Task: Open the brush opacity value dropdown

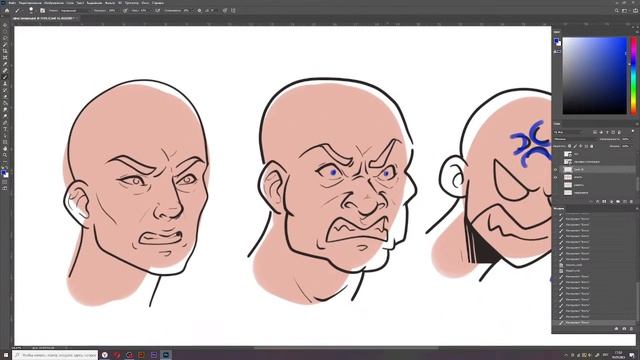Action: click(x=118, y=11)
